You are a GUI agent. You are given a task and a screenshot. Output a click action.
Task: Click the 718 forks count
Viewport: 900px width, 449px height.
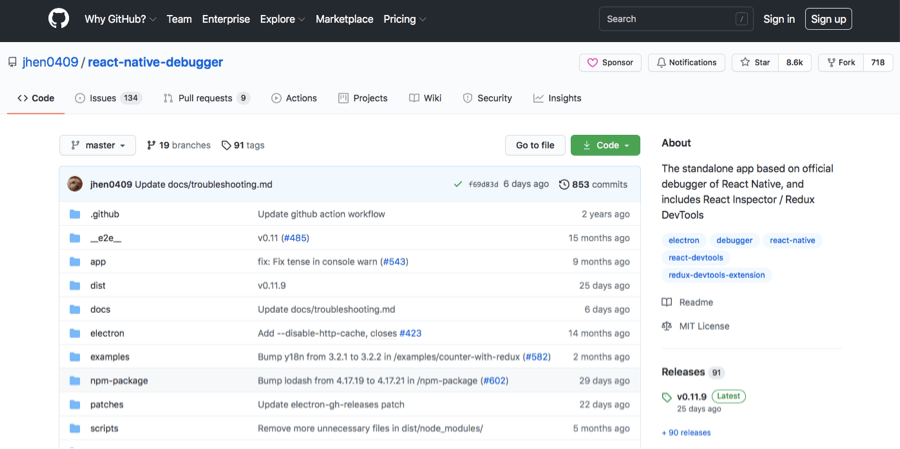click(x=878, y=63)
